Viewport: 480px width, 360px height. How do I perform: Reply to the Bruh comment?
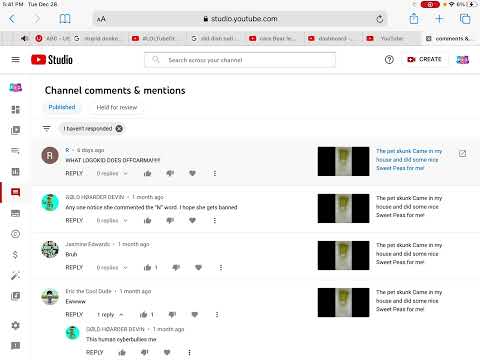click(x=74, y=267)
